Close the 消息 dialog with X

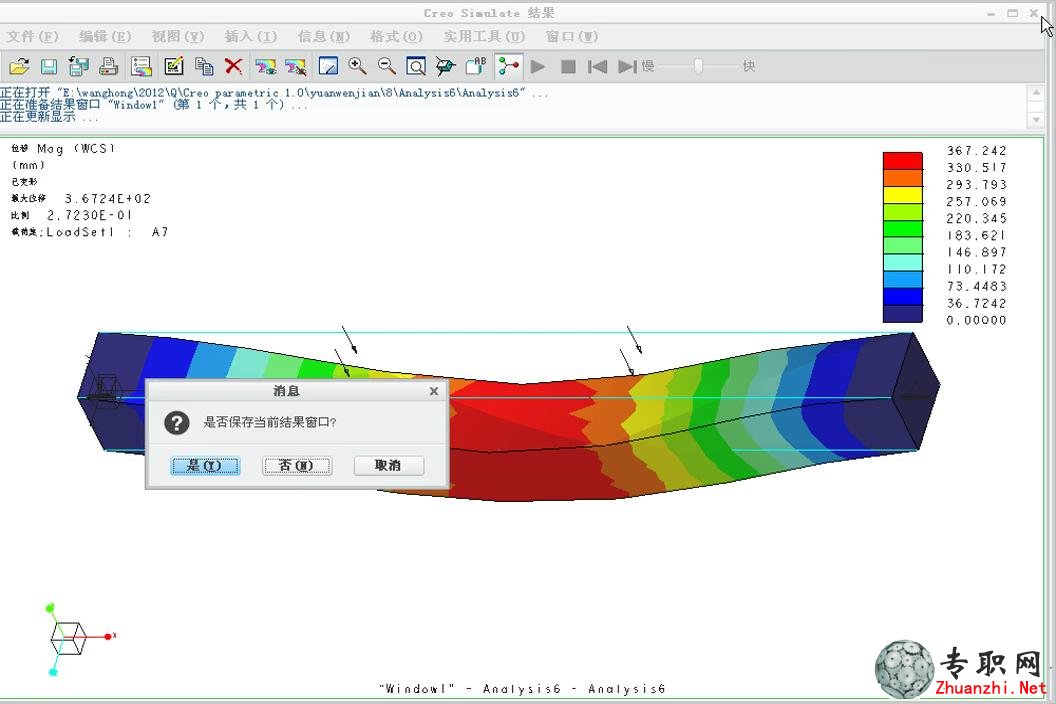point(434,391)
